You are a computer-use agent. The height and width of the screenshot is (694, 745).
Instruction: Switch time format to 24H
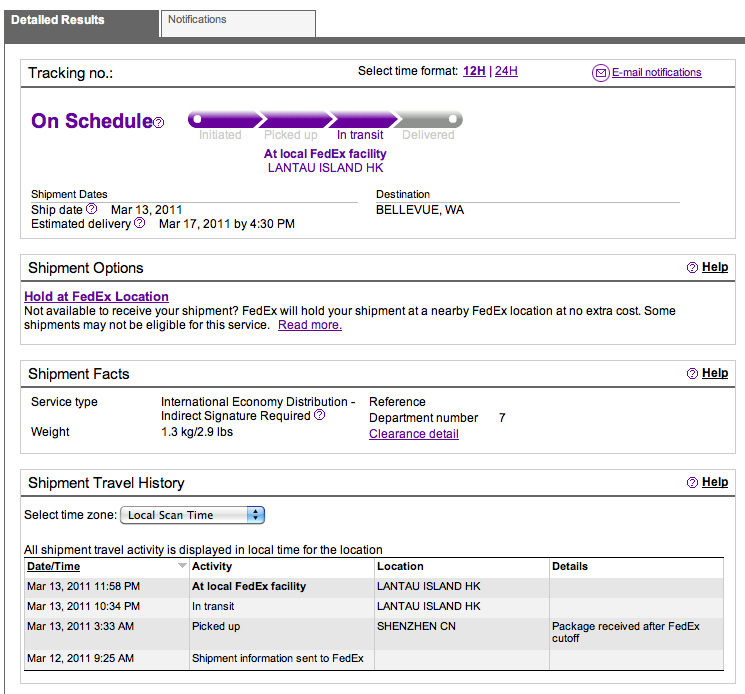(x=506, y=71)
